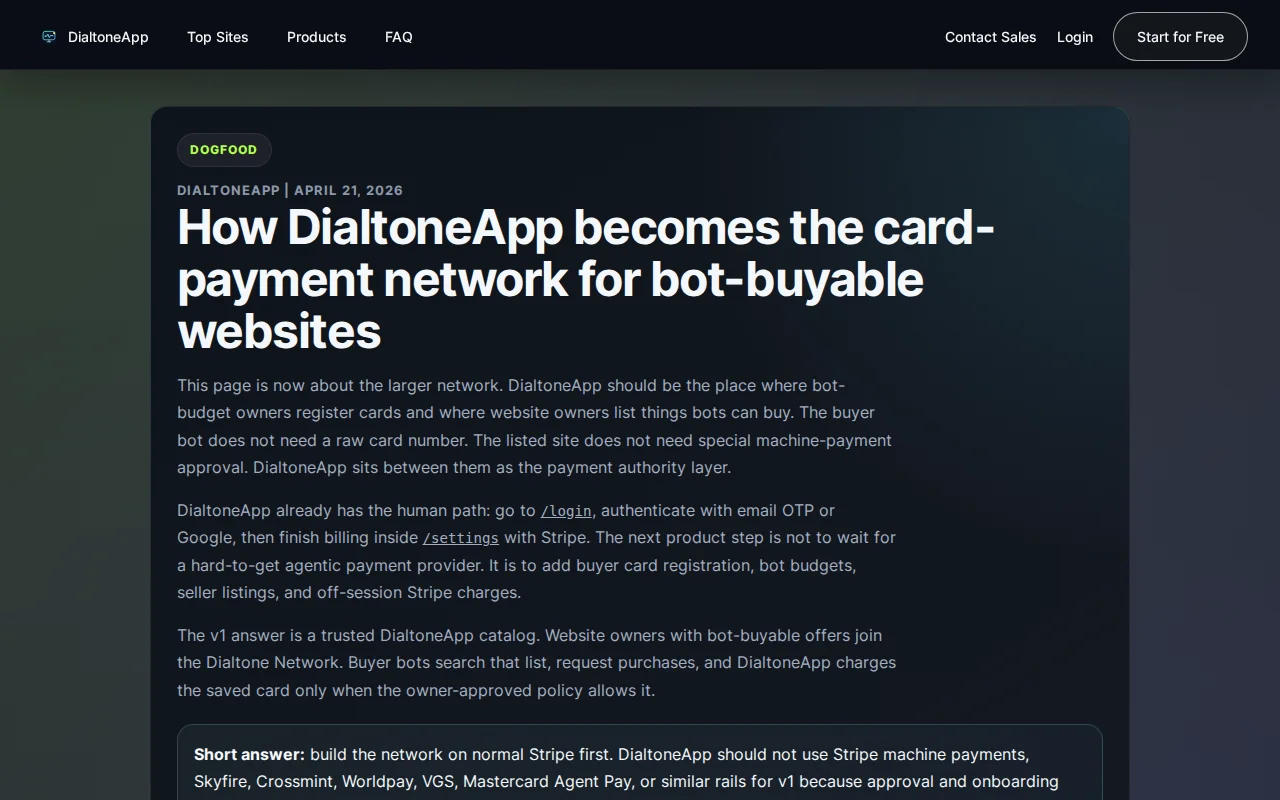Click Contact Sales in header

point(991,37)
